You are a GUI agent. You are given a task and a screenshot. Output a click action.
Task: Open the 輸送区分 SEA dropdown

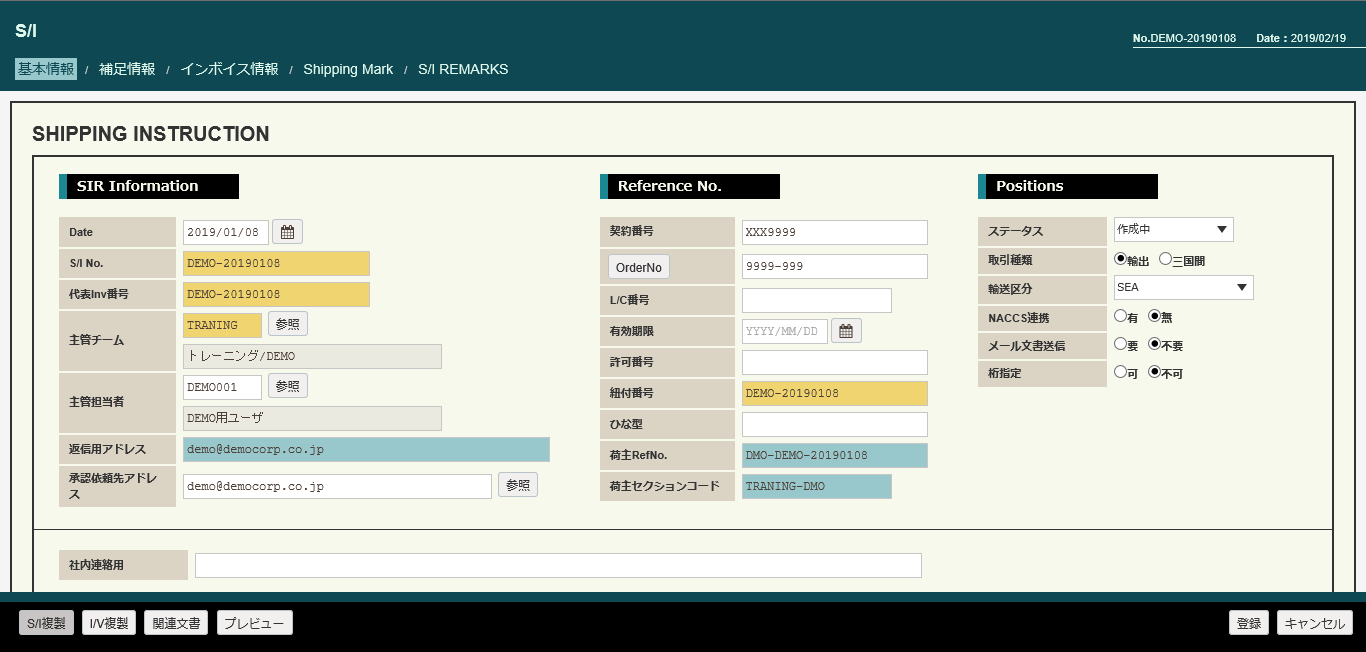[1183, 288]
